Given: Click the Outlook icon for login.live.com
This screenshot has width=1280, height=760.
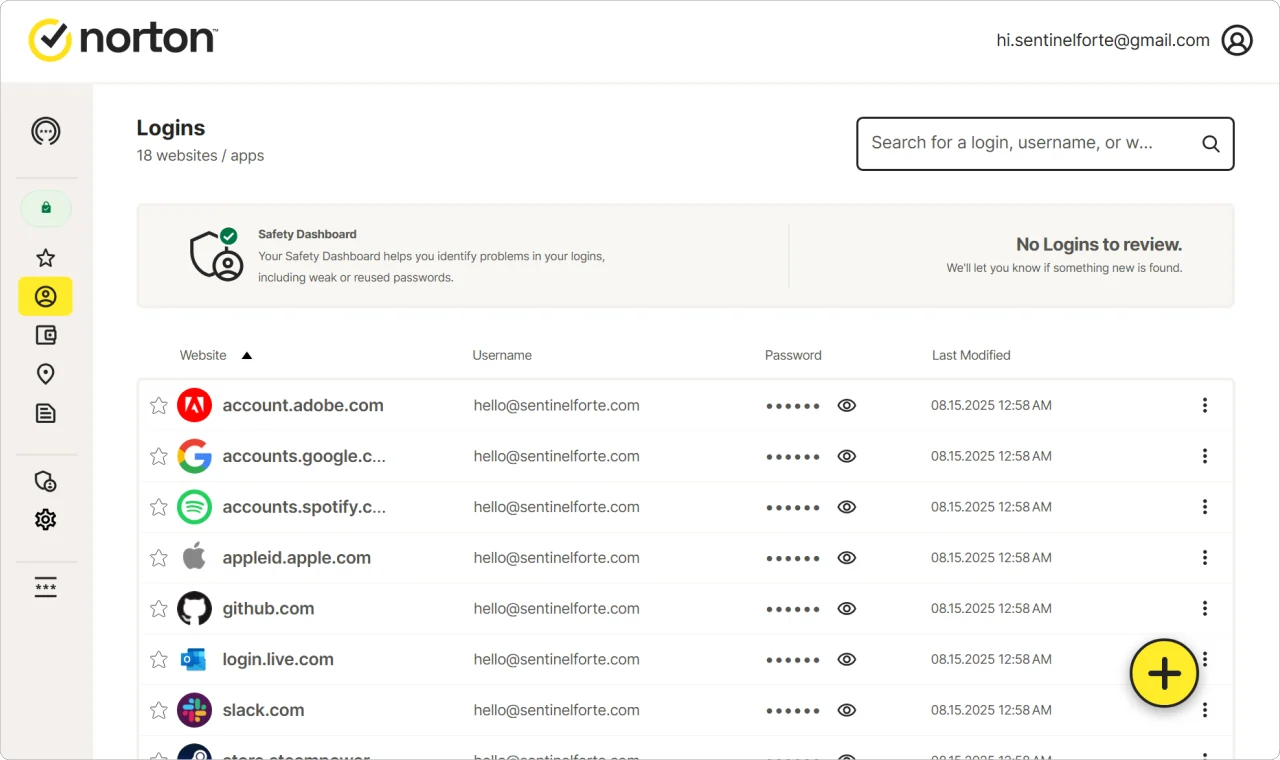Looking at the screenshot, I should (194, 659).
